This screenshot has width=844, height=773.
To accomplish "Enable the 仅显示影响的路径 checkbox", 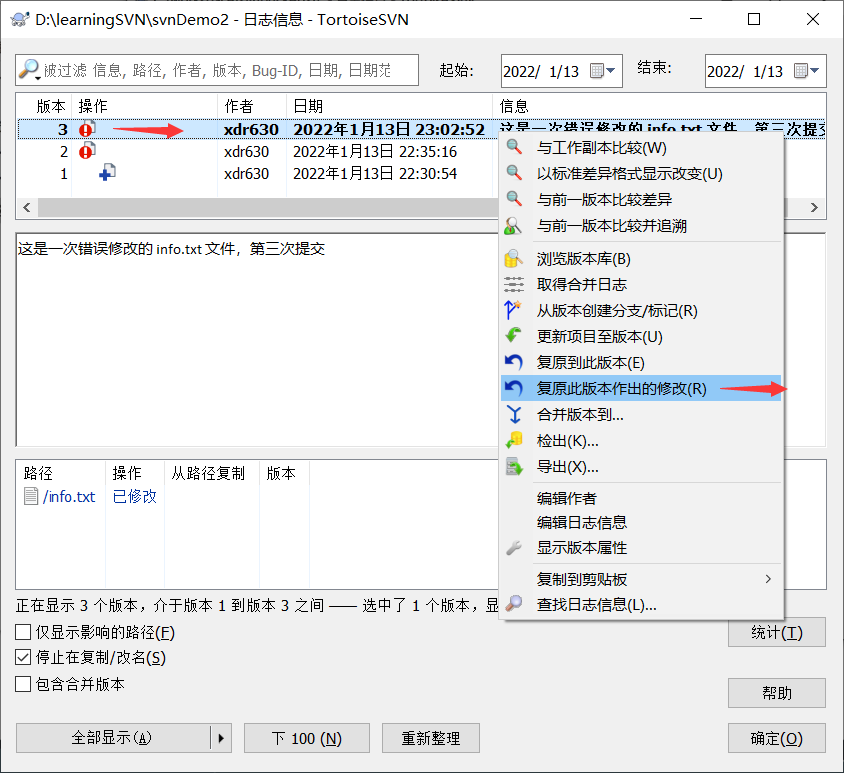I will pos(23,632).
